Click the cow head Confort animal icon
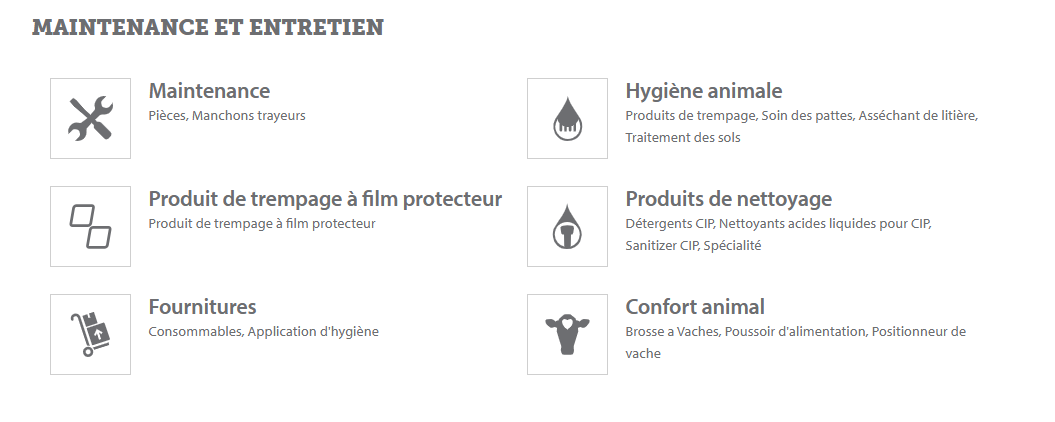The height and width of the screenshot is (422, 1055). pos(567,334)
